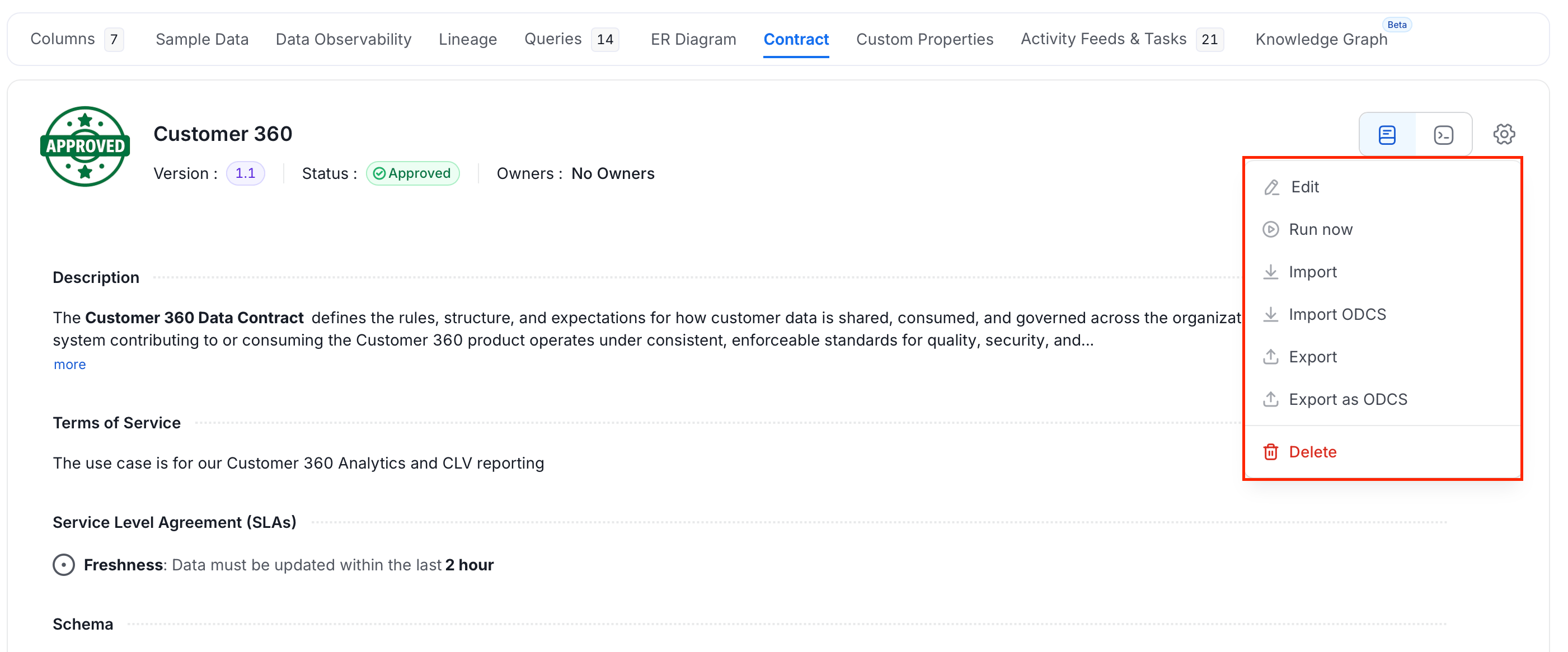The image size is (1568, 652).
Task: Click the upload icon beside Export
Action: (x=1270, y=357)
